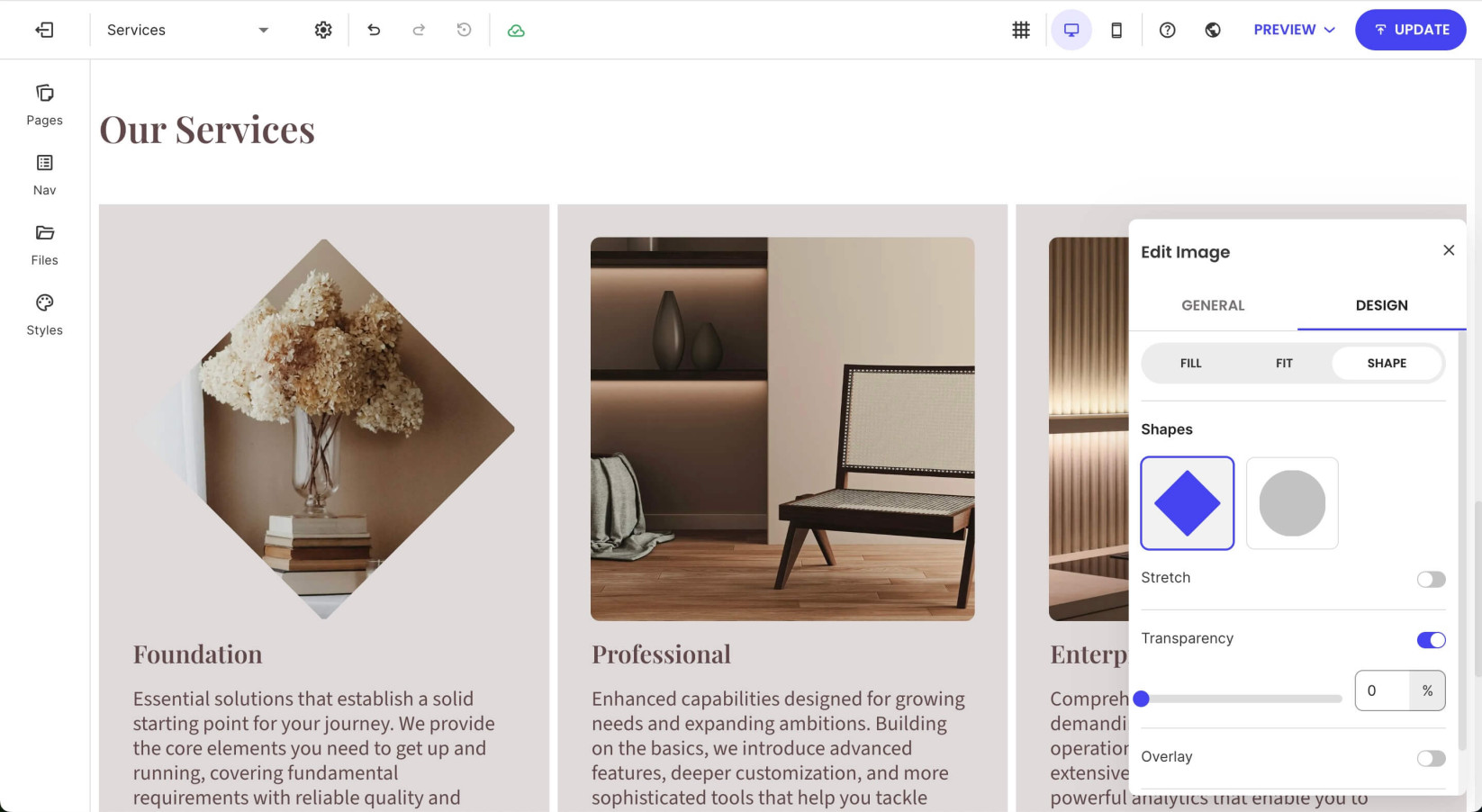1482x812 pixels.
Task: Select the Design tab
Action: pyautogui.click(x=1381, y=305)
